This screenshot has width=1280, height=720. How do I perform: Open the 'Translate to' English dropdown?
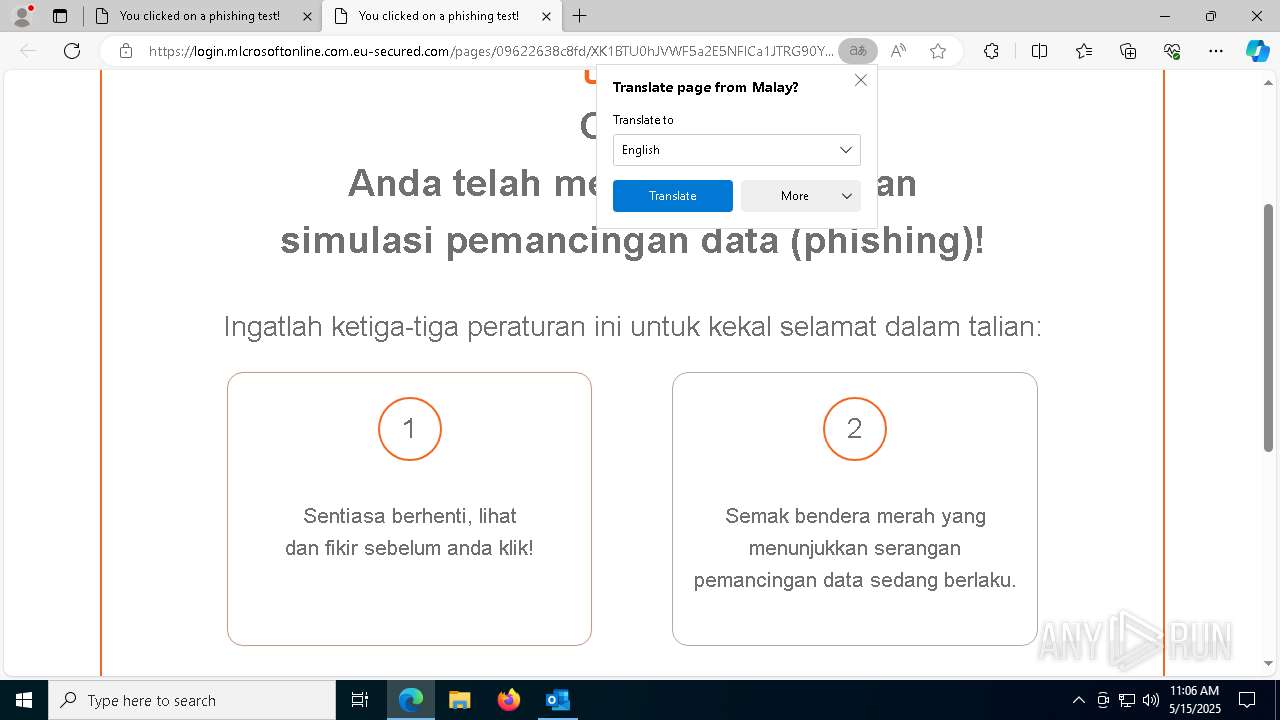[x=736, y=150]
